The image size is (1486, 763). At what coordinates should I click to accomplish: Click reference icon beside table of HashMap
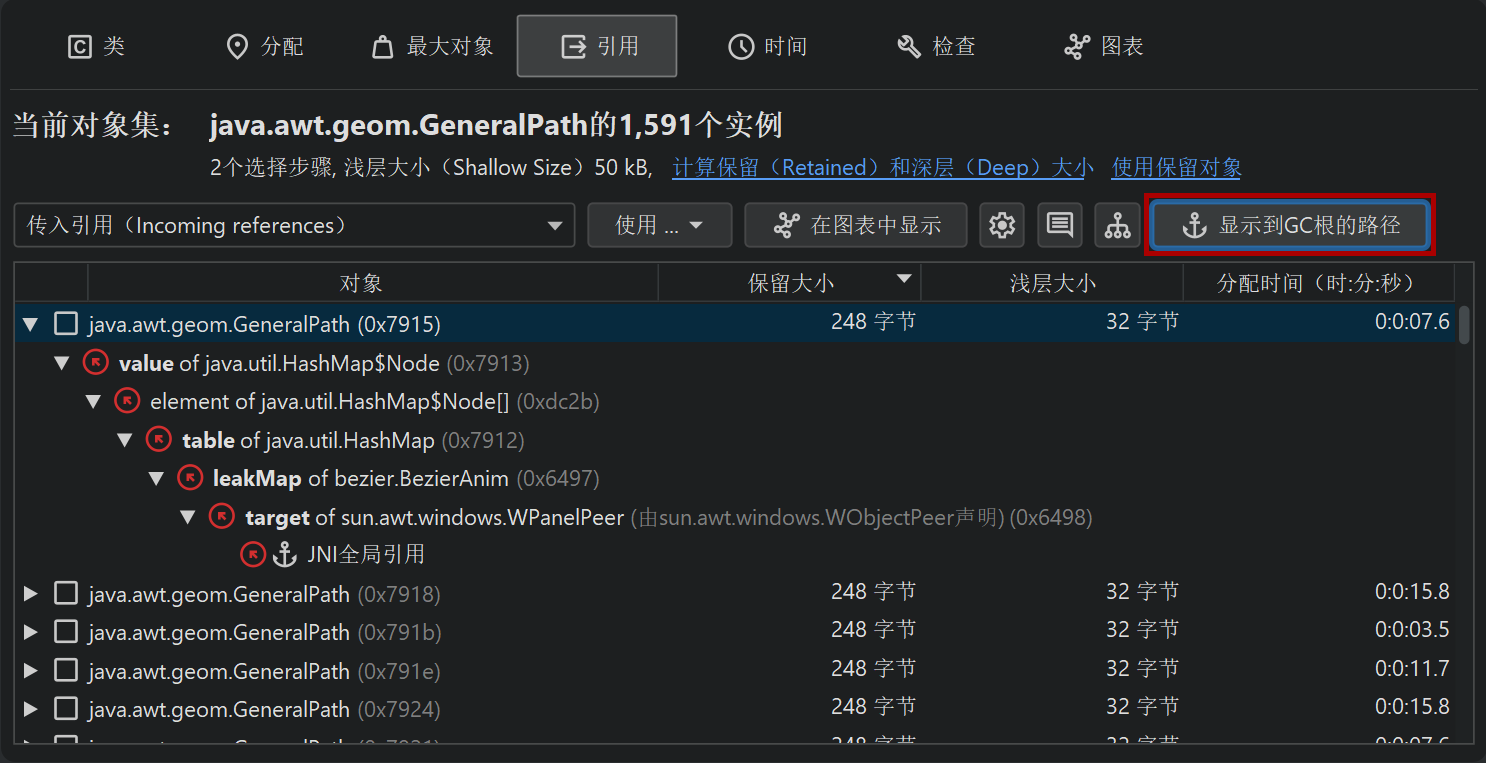click(x=159, y=439)
